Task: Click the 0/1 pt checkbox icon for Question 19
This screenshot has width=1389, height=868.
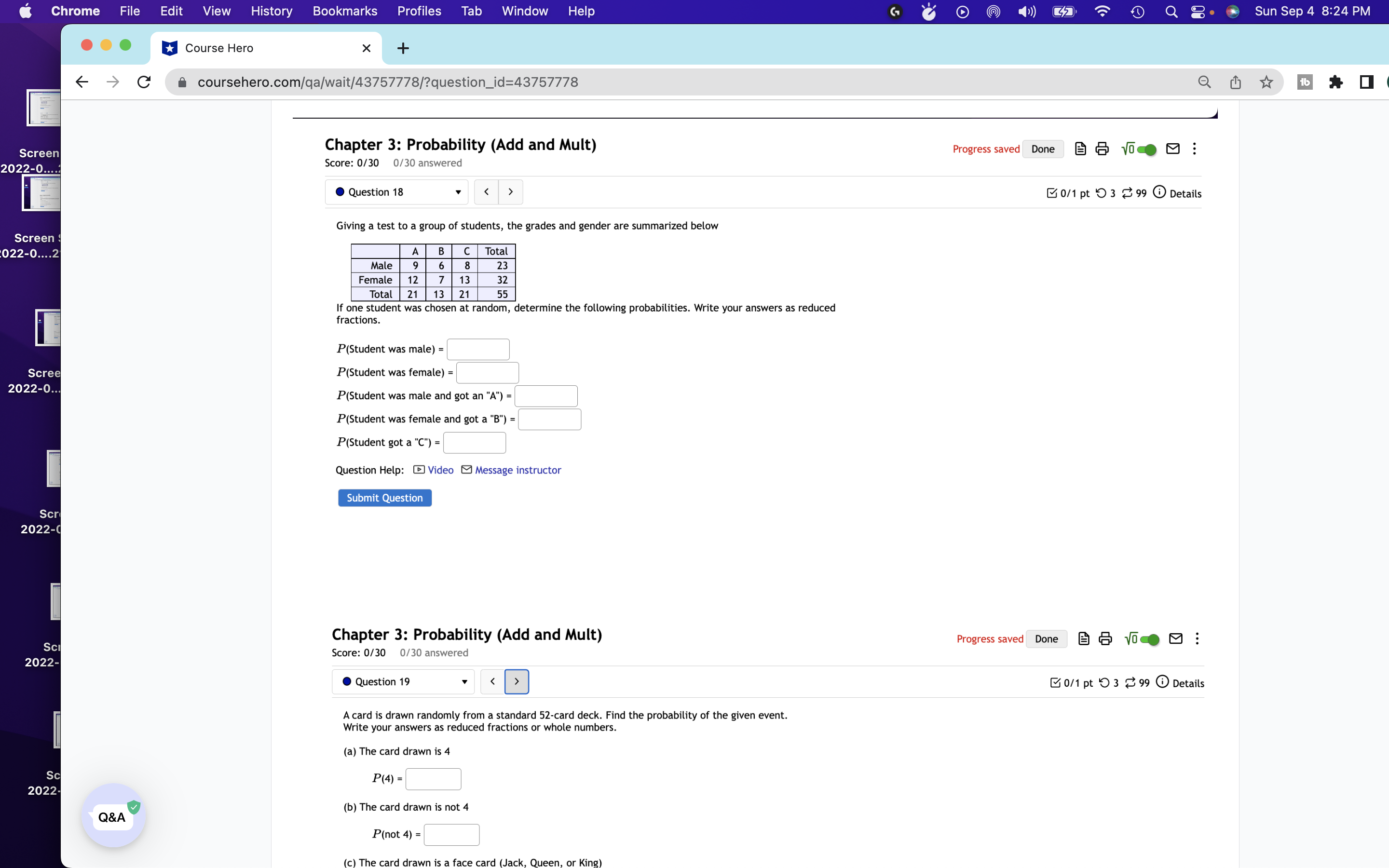Action: [x=1055, y=682]
